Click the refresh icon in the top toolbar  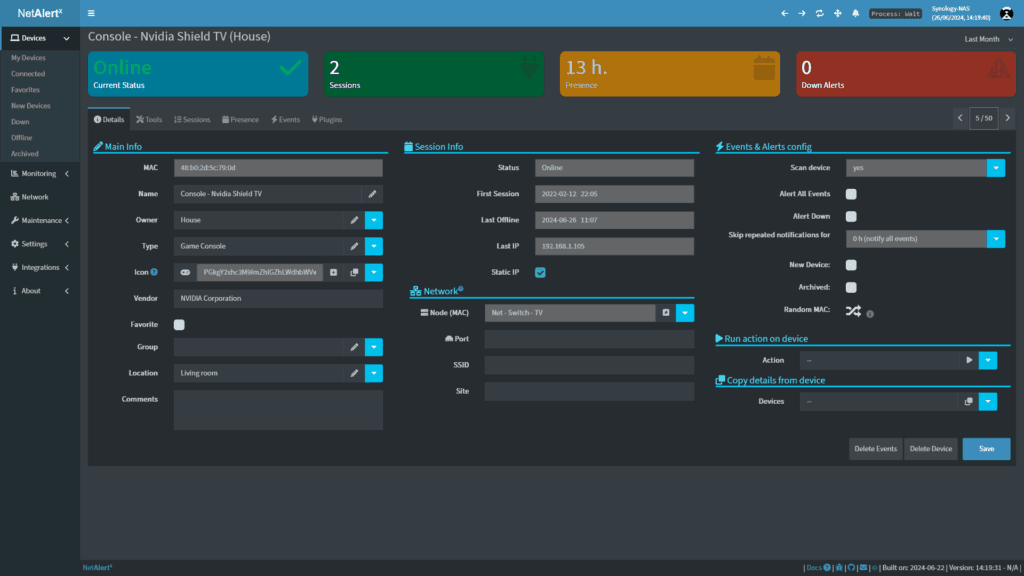pyautogui.click(x=819, y=13)
